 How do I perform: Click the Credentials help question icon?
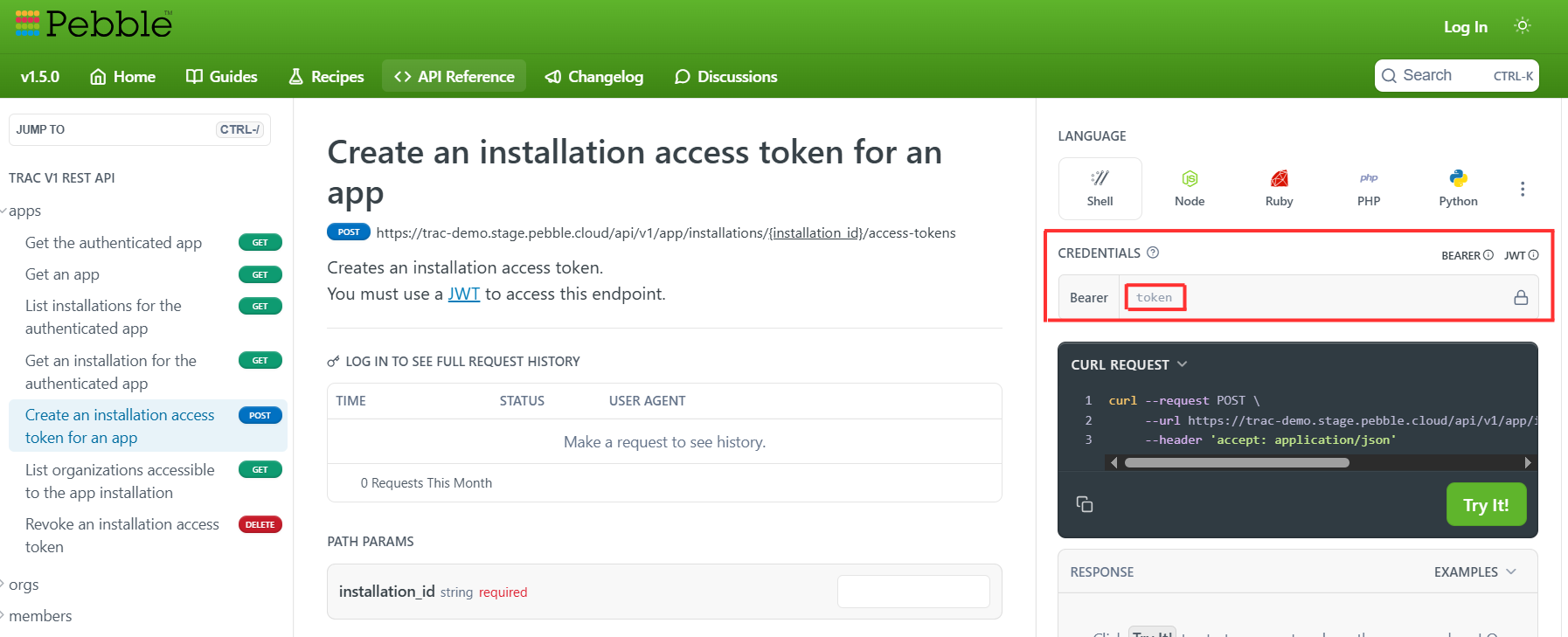pos(1153,253)
